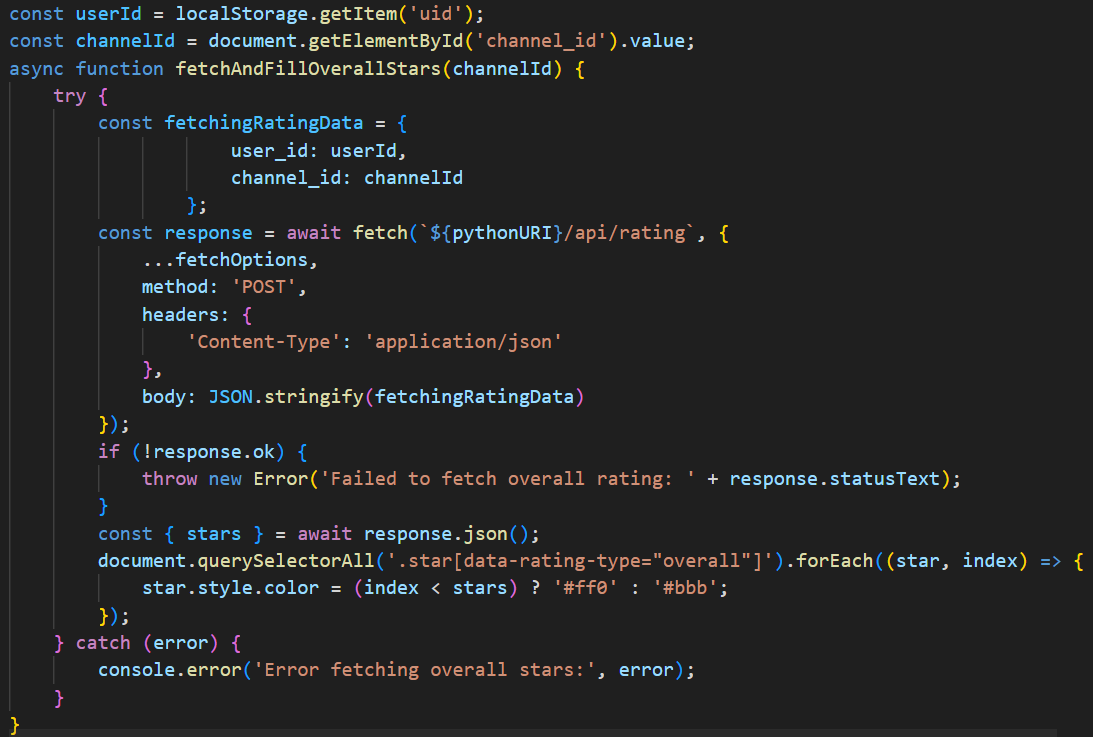Click the headers property key
Screen dimensions: 1093x737
tap(180, 314)
